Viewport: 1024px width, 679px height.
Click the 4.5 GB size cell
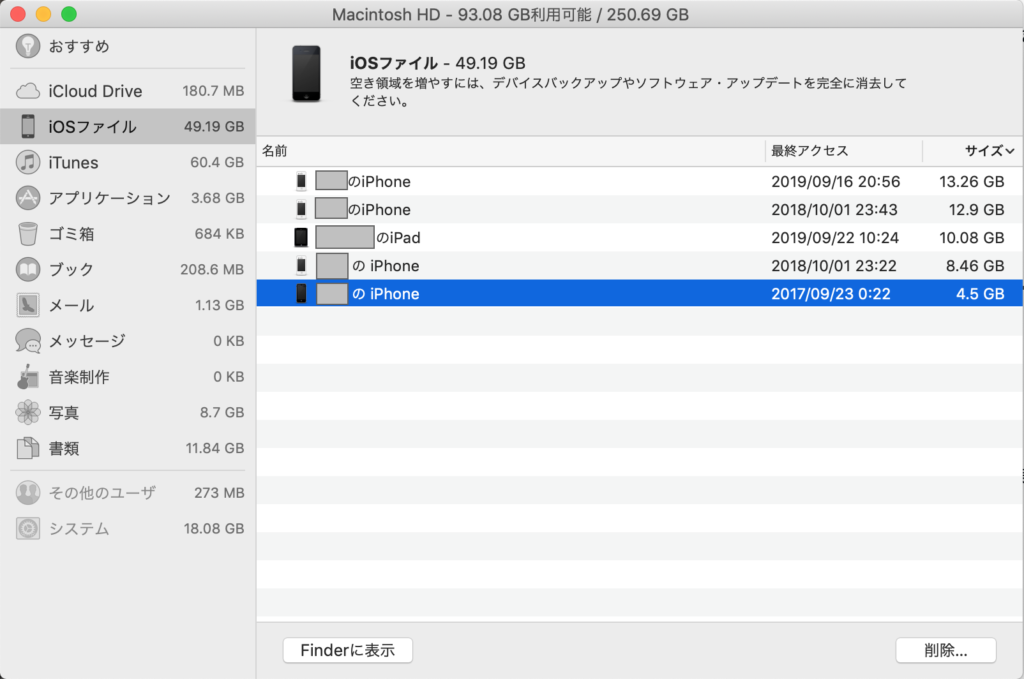click(980, 294)
